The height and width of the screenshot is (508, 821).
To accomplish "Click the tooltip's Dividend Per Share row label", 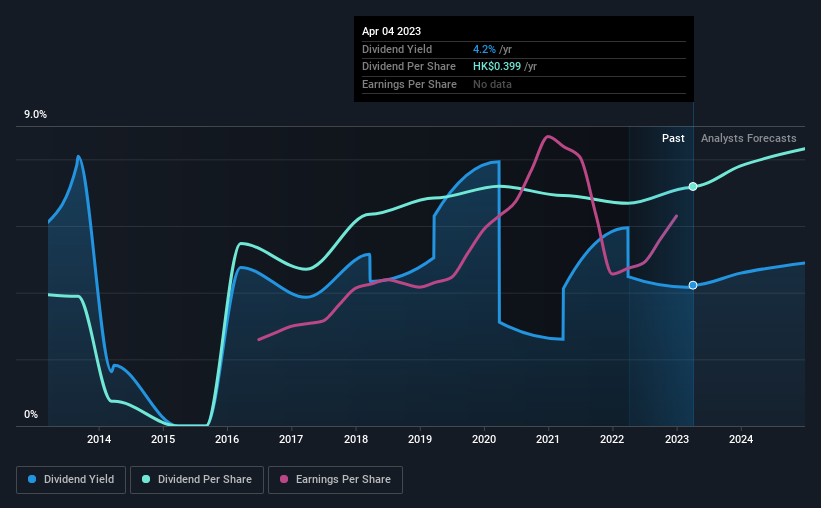I will pyautogui.click(x=408, y=67).
